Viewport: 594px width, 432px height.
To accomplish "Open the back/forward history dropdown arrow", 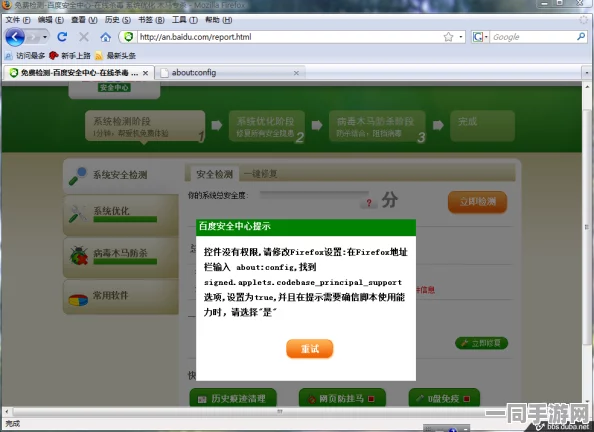I will click(45, 37).
